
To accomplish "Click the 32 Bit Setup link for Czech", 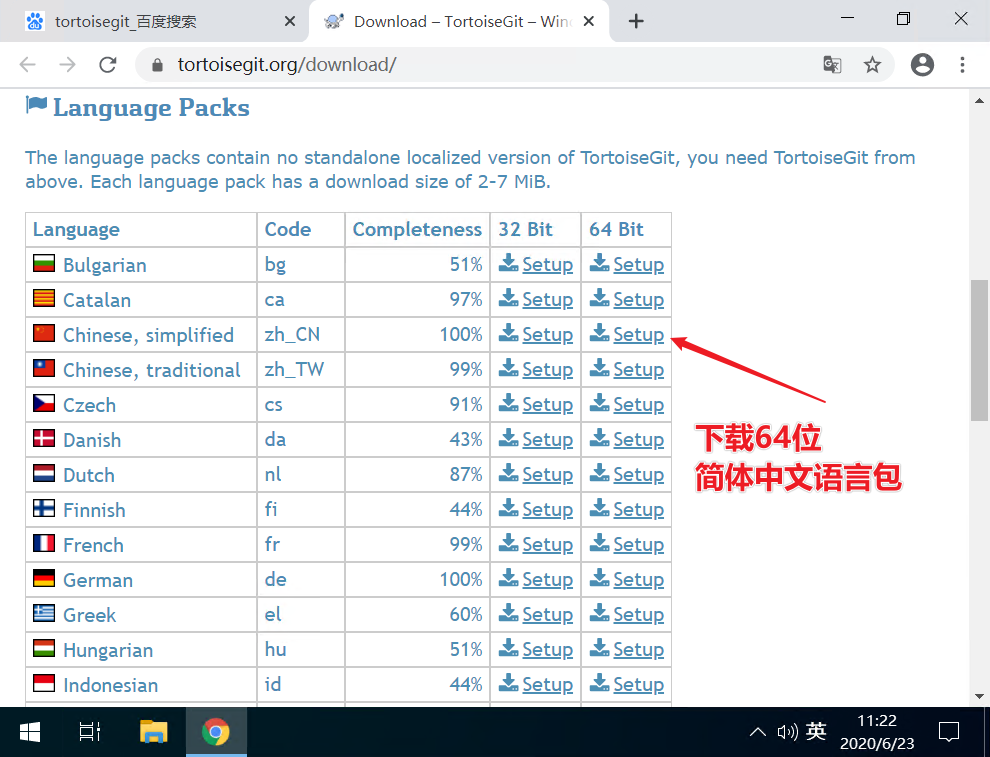I will tap(547, 404).
